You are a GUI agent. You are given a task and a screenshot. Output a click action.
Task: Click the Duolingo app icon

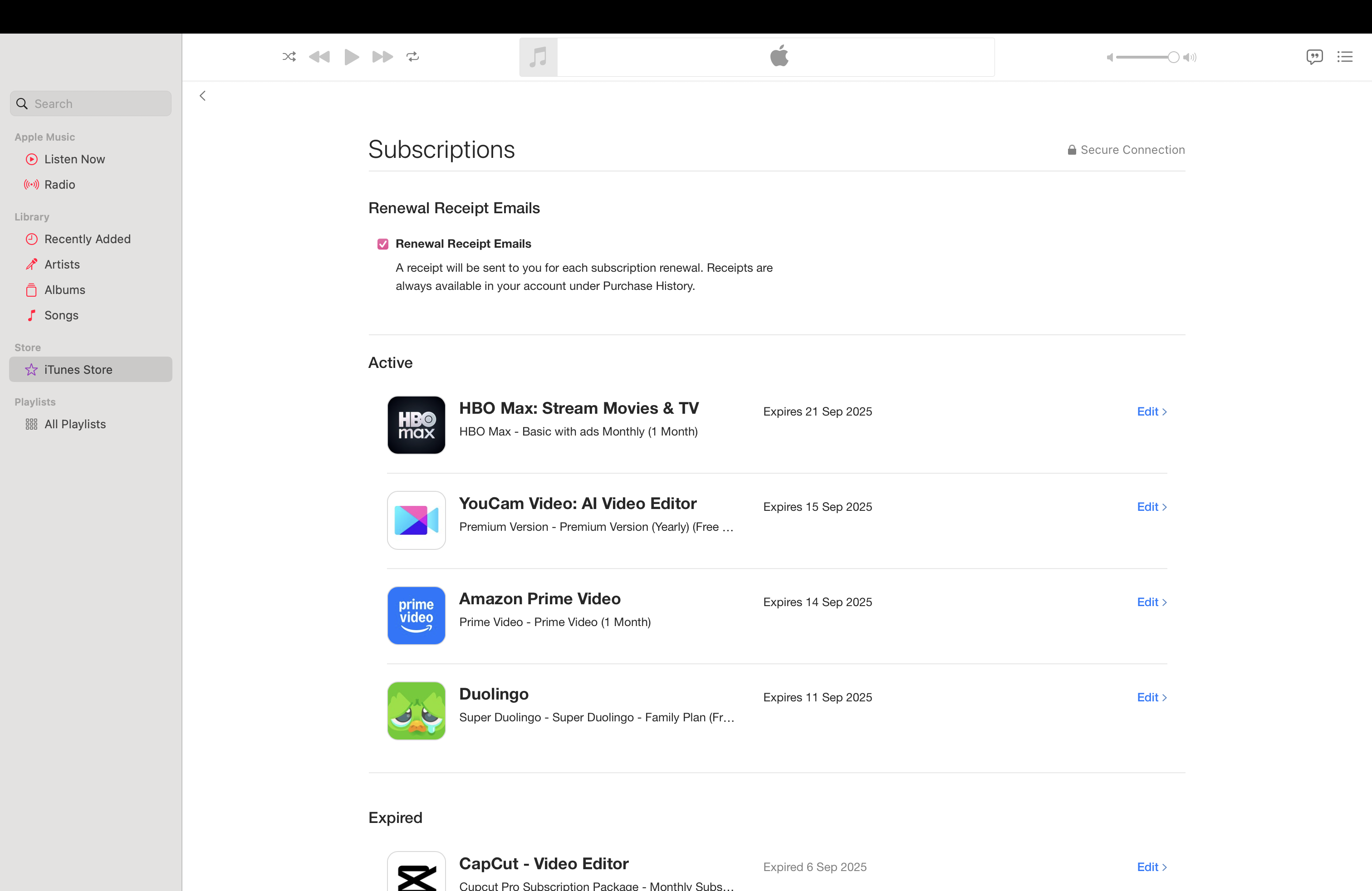[x=416, y=710]
